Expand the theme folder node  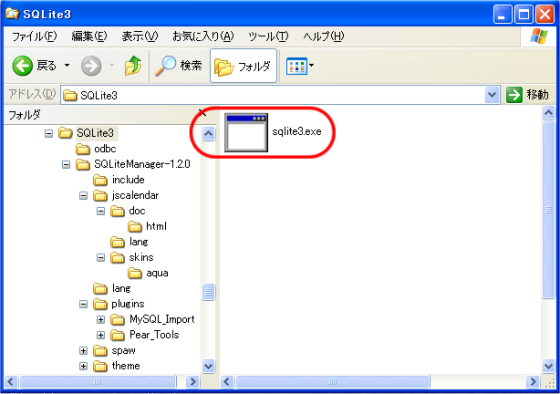(83, 366)
